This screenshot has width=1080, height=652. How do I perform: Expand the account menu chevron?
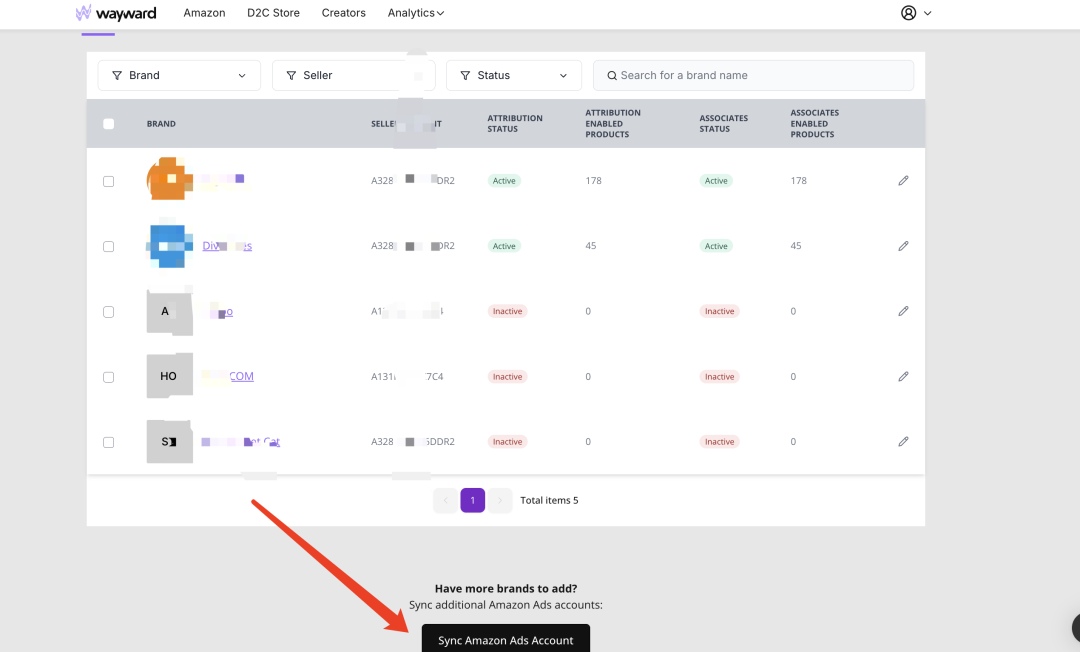click(x=928, y=13)
